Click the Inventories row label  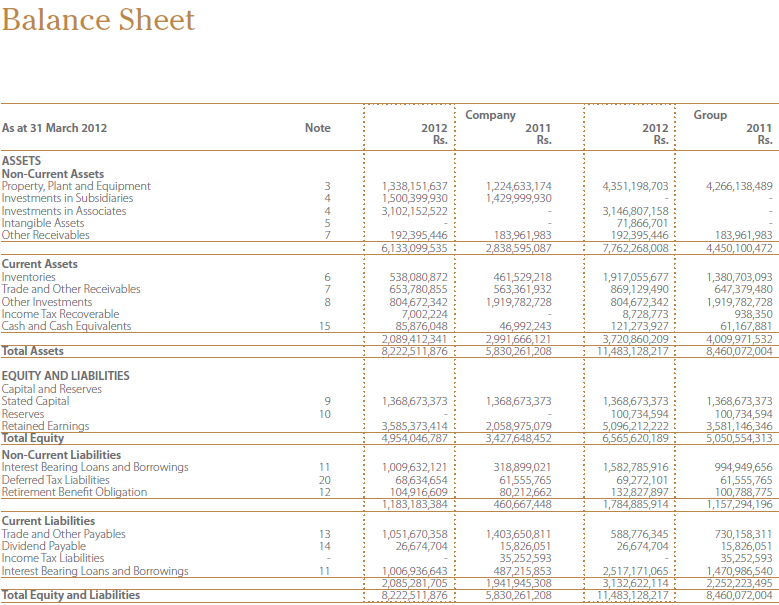(29, 277)
